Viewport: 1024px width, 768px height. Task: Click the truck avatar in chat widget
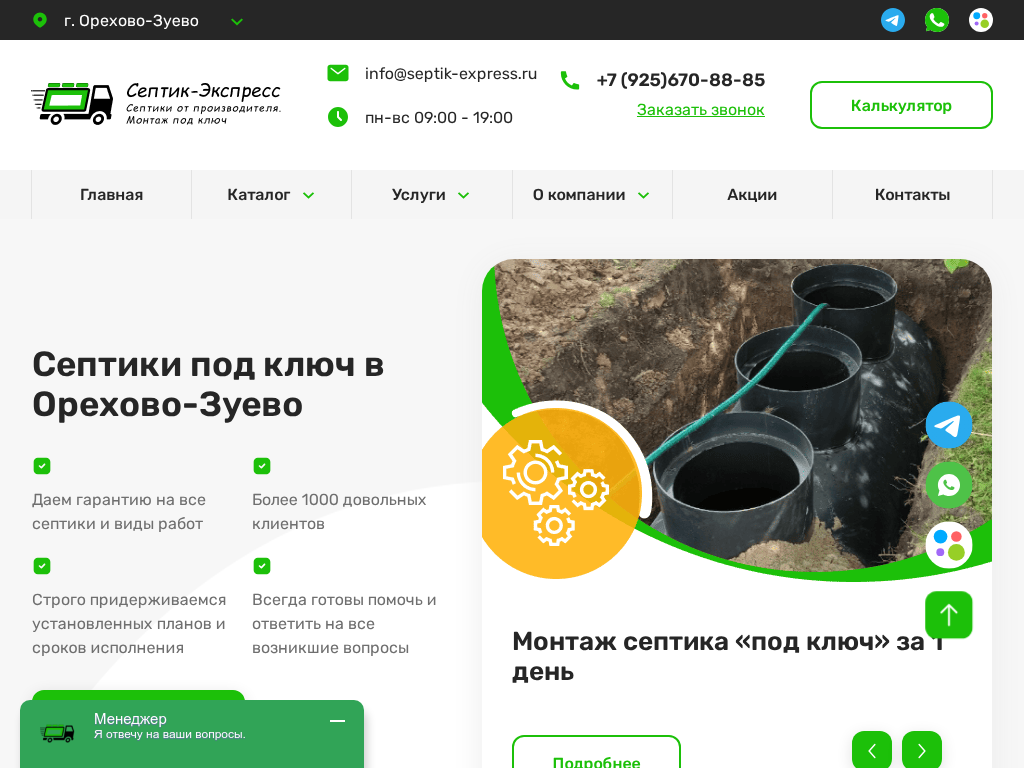pyautogui.click(x=57, y=733)
